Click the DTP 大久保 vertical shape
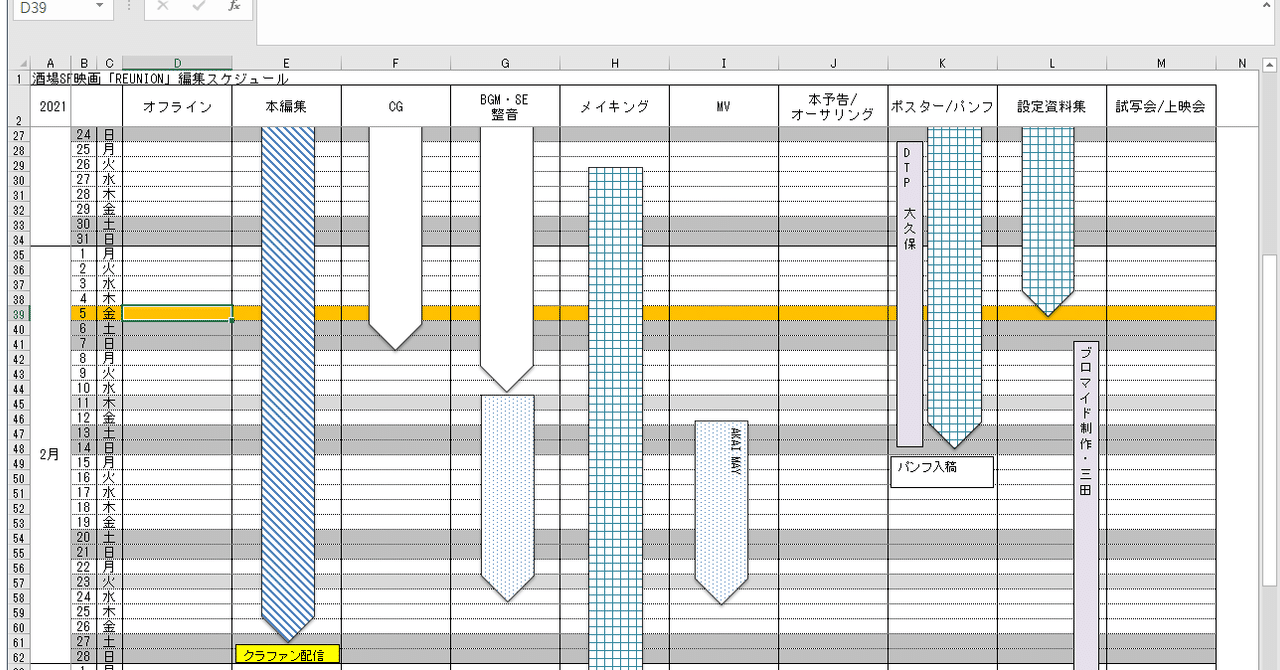The image size is (1280, 670). coord(908,290)
